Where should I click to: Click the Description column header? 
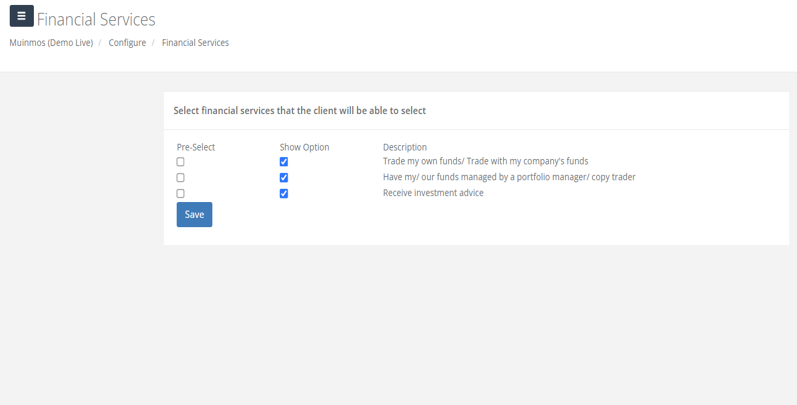(405, 147)
